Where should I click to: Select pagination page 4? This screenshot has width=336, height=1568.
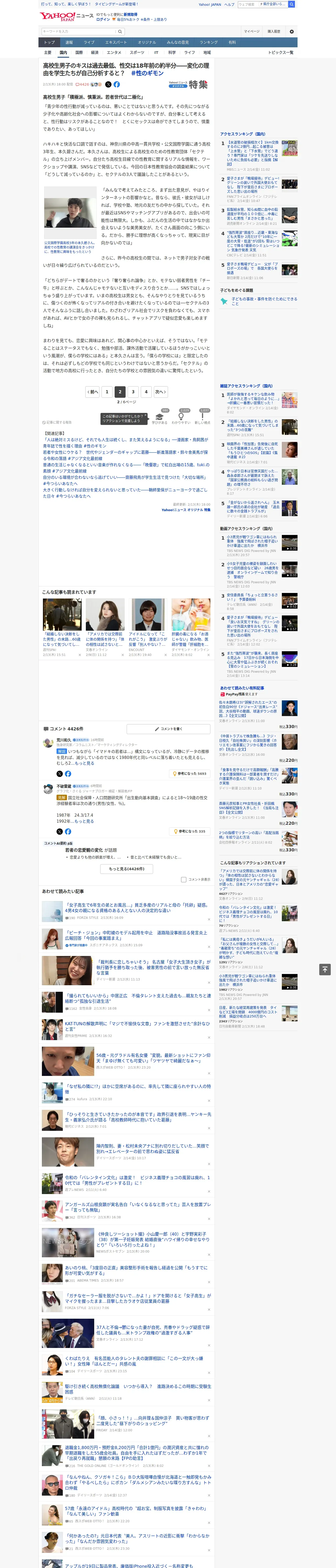point(146,391)
